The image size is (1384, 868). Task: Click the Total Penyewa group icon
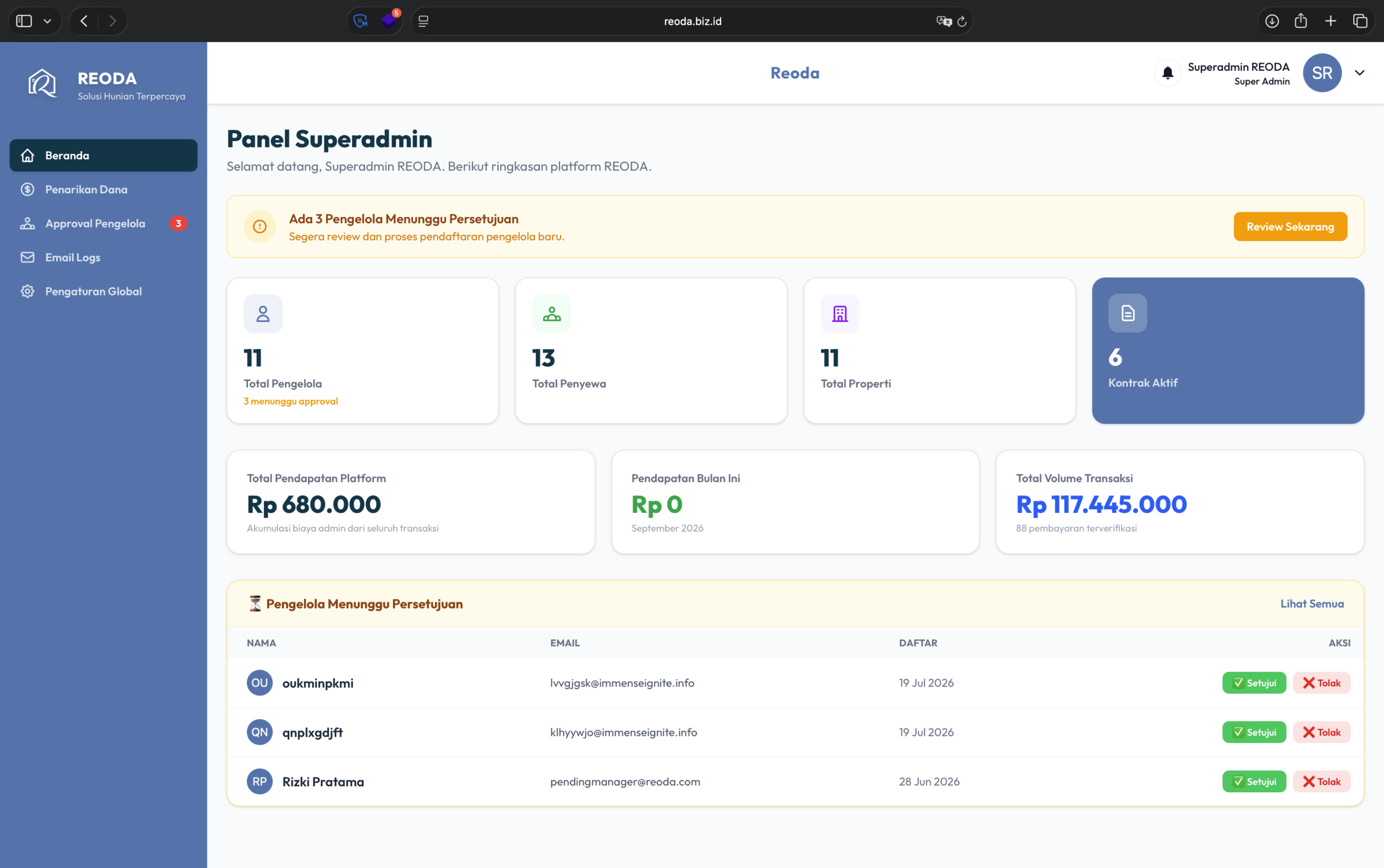[551, 314]
